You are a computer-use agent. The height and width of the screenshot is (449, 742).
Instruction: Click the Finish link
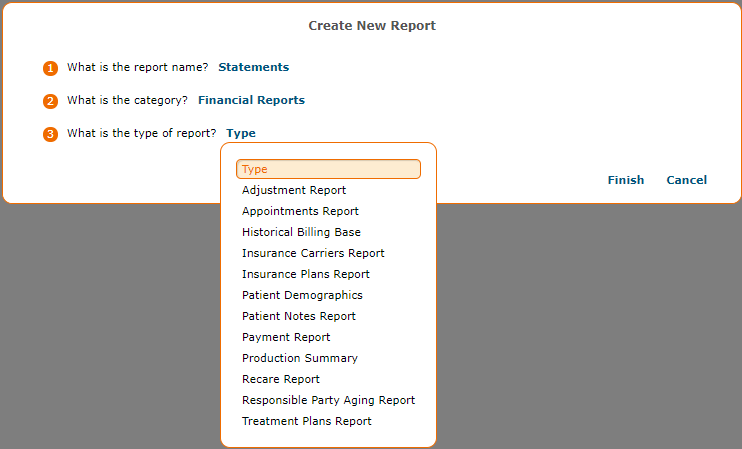[x=626, y=180]
